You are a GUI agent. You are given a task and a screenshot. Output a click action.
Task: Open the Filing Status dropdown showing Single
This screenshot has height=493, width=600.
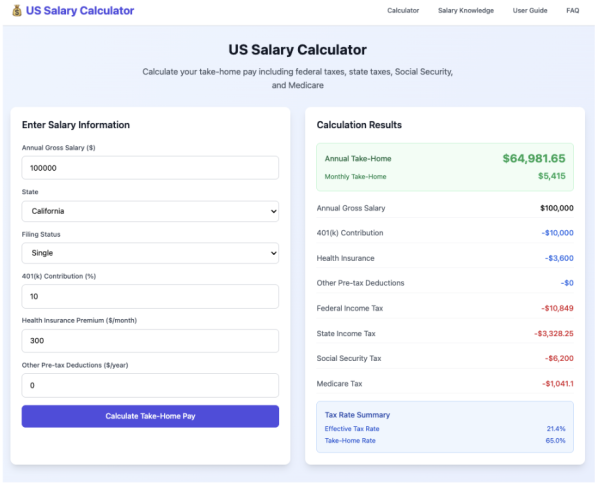click(150, 253)
